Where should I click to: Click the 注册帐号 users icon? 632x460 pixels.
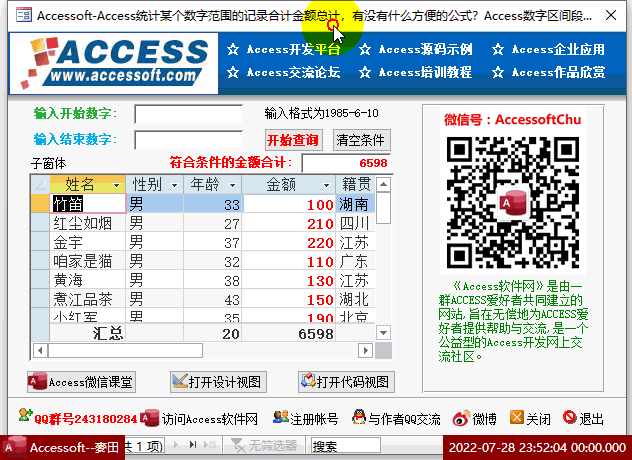click(281, 417)
